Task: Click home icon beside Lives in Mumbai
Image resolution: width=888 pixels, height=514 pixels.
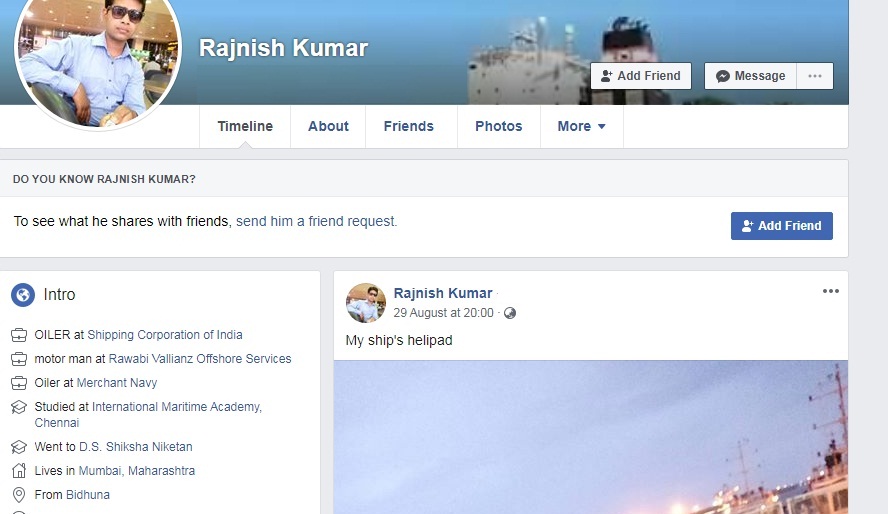Action: [19, 471]
